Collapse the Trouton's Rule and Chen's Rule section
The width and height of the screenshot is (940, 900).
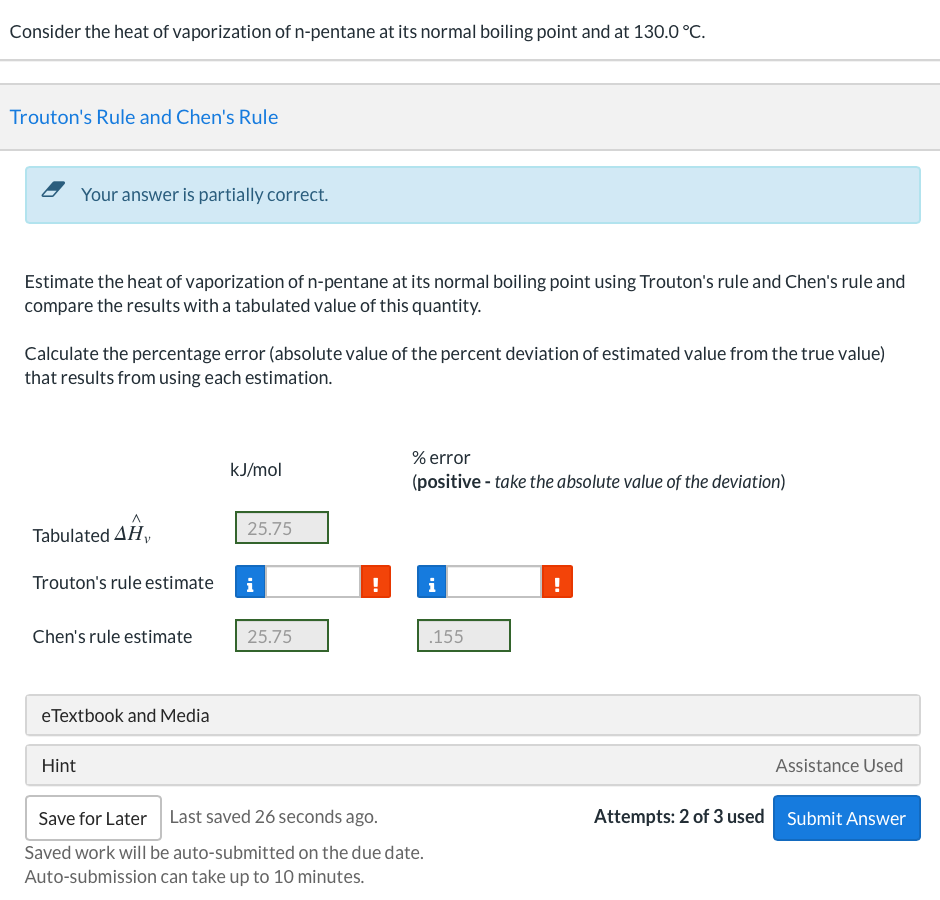pyautogui.click(x=144, y=117)
